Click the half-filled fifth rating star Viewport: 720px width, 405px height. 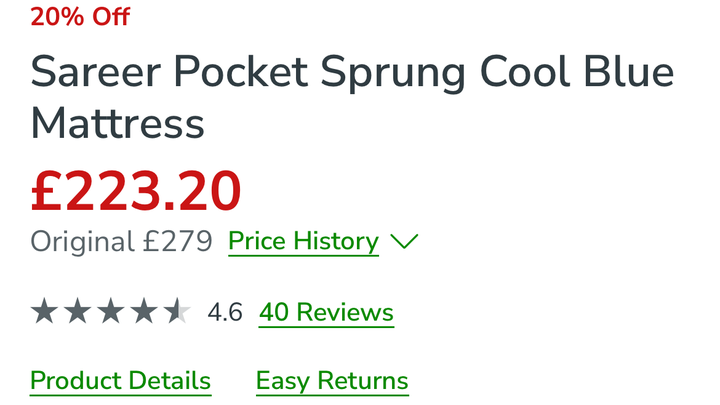point(177,312)
